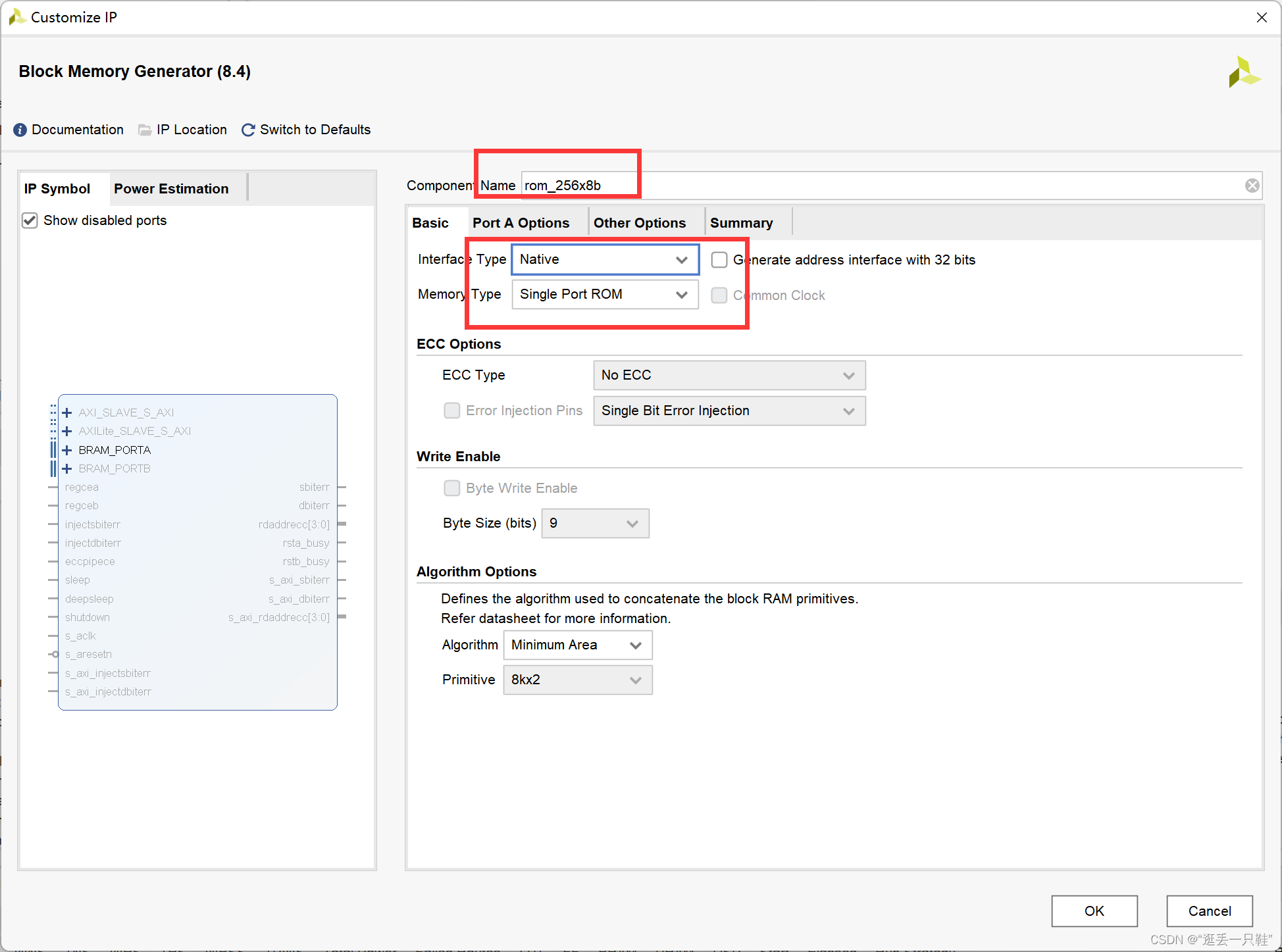The width and height of the screenshot is (1282, 952).
Task: Open the Interface Type dropdown
Action: pyautogui.click(x=604, y=259)
